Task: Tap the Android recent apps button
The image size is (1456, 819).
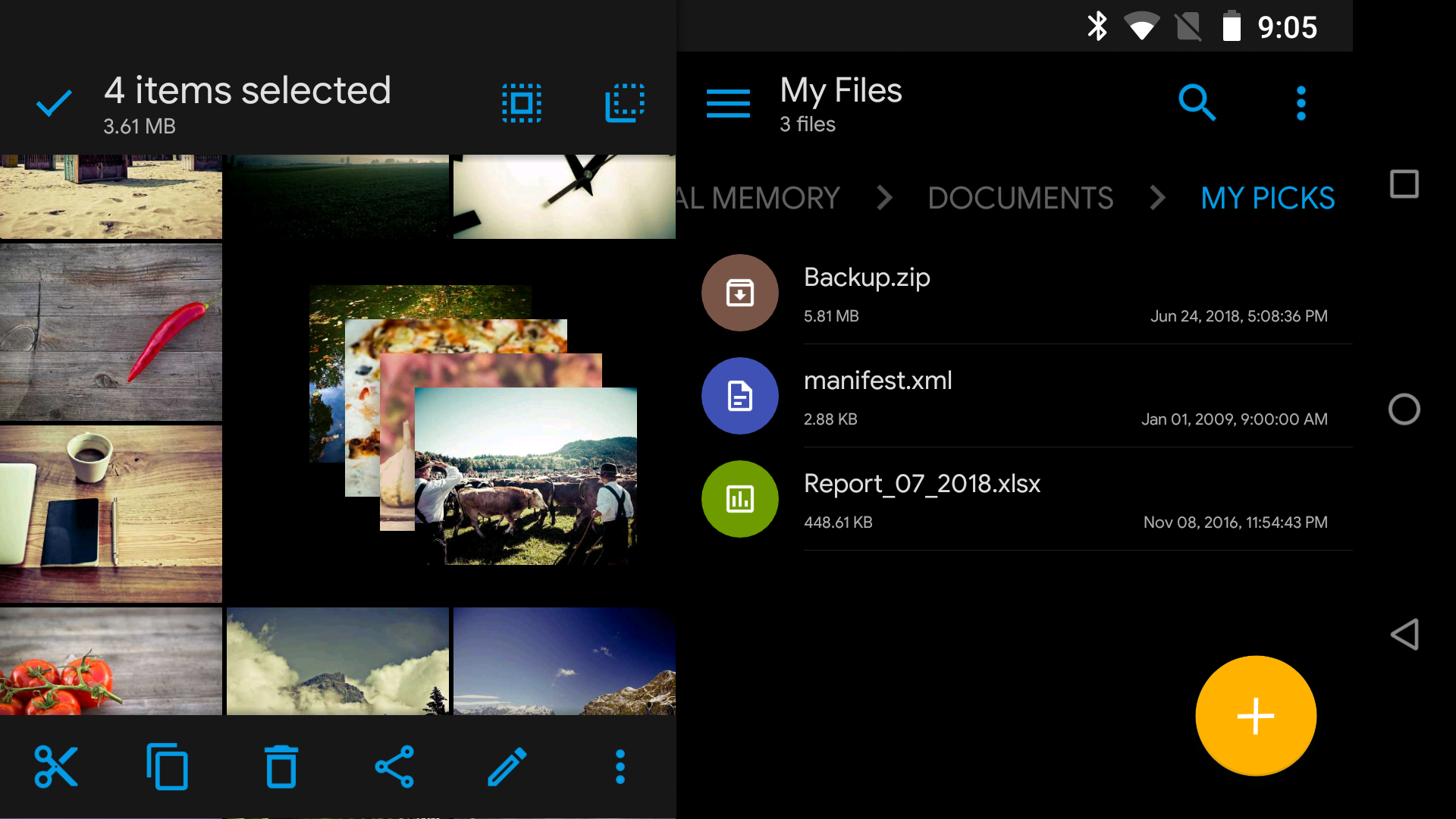Action: click(x=1404, y=183)
